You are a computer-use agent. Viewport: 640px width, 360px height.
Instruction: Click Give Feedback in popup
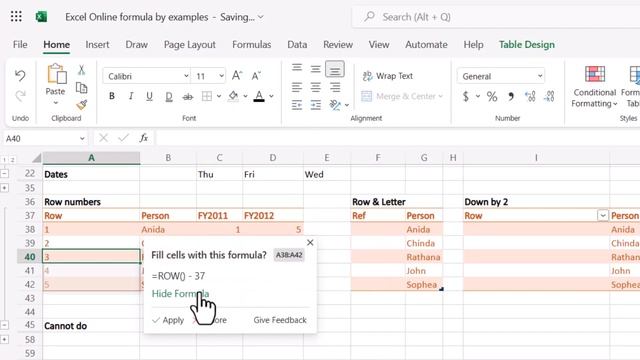[x=280, y=320]
